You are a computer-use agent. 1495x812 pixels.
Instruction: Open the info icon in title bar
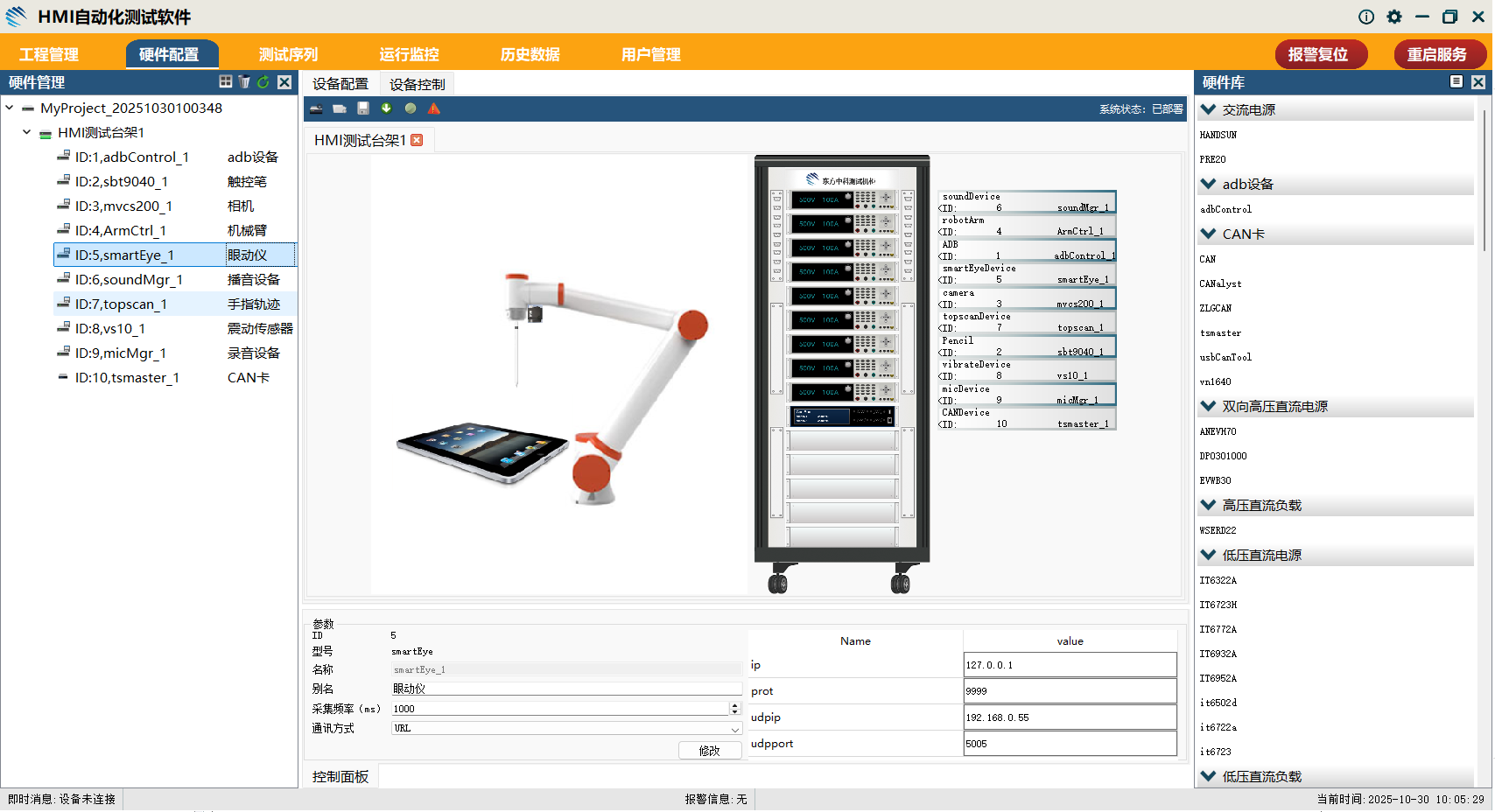(1365, 17)
